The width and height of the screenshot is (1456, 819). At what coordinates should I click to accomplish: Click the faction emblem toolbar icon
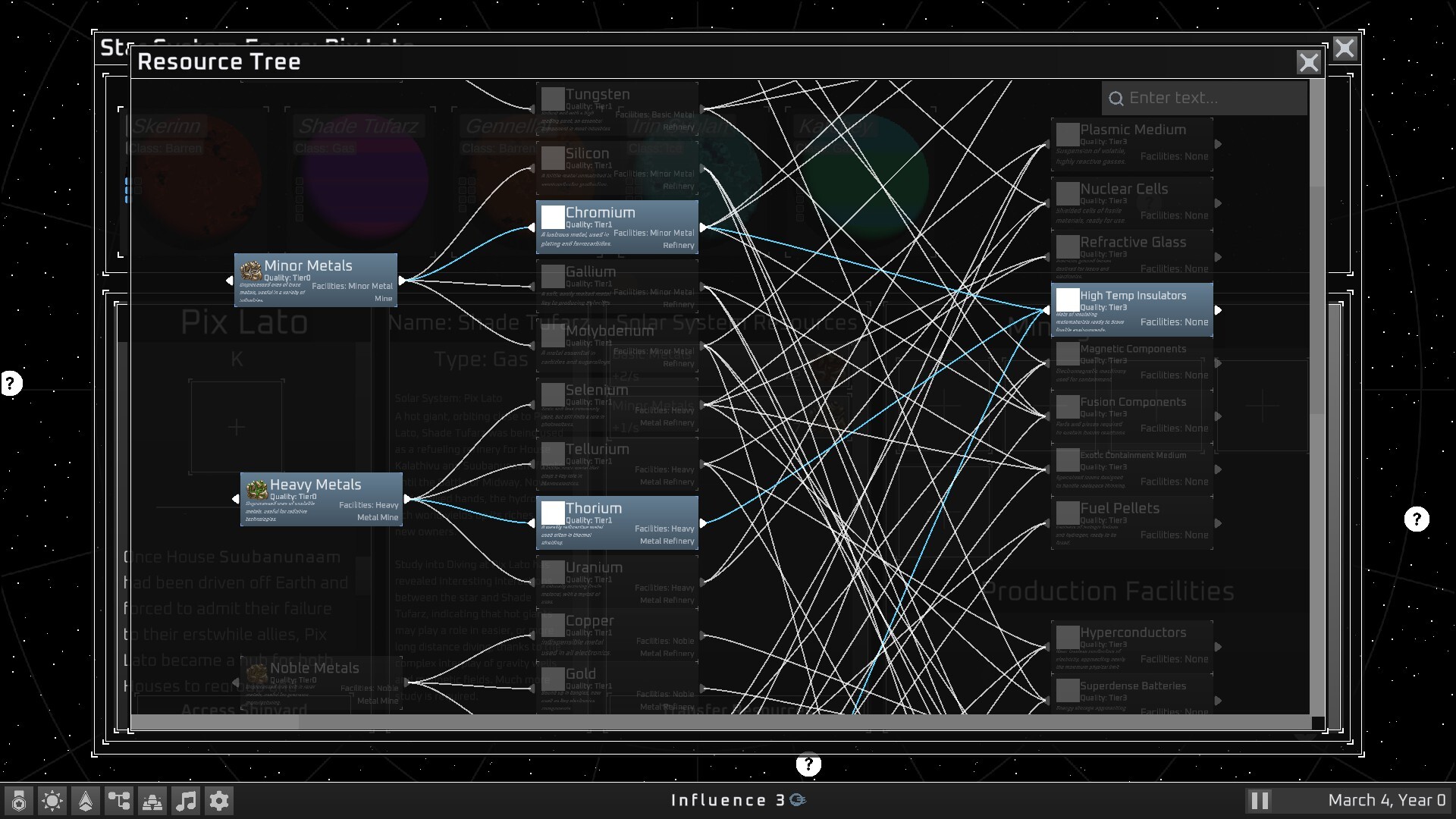[18, 800]
